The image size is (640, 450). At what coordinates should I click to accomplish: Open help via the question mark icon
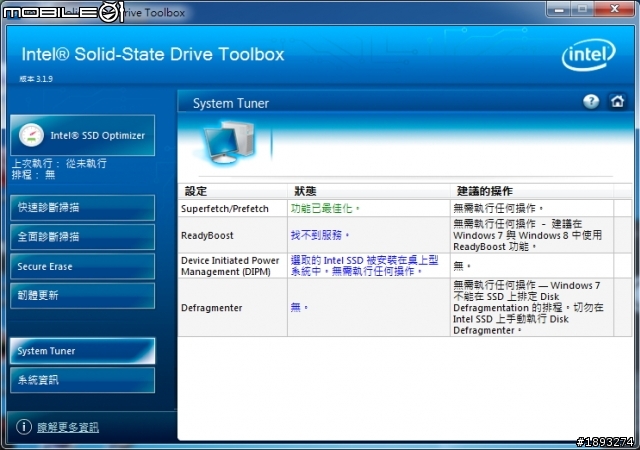pyautogui.click(x=591, y=101)
